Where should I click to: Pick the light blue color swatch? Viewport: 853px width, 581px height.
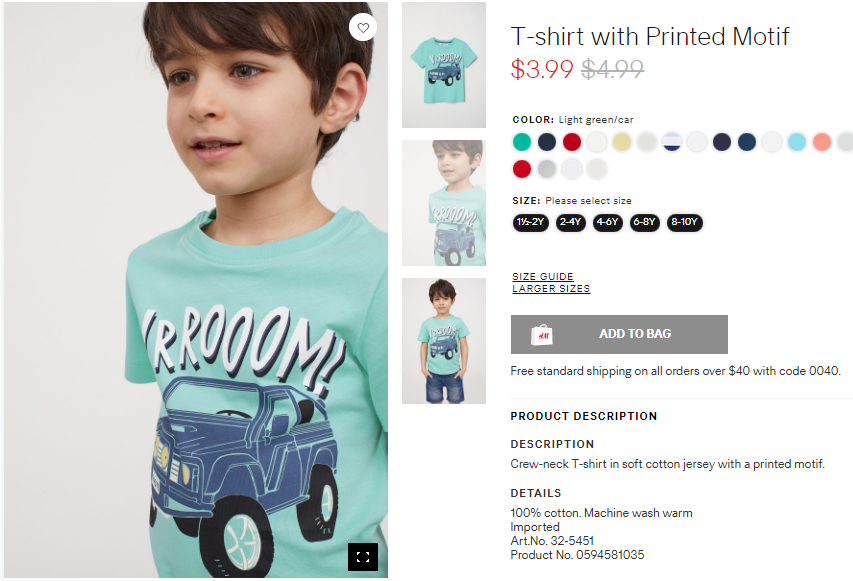pyautogui.click(x=797, y=142)
